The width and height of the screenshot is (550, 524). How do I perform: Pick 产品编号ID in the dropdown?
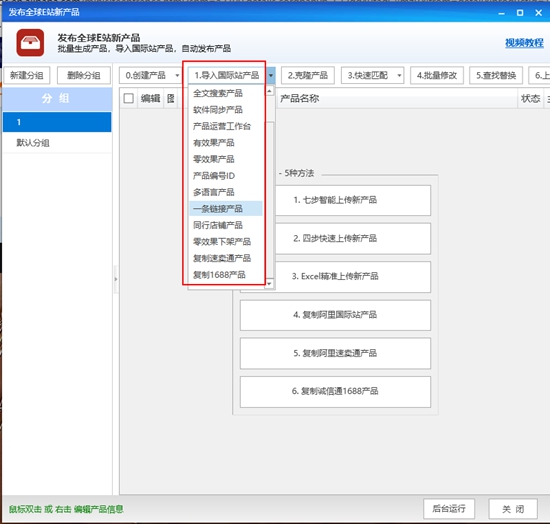(x=226, y=176)
